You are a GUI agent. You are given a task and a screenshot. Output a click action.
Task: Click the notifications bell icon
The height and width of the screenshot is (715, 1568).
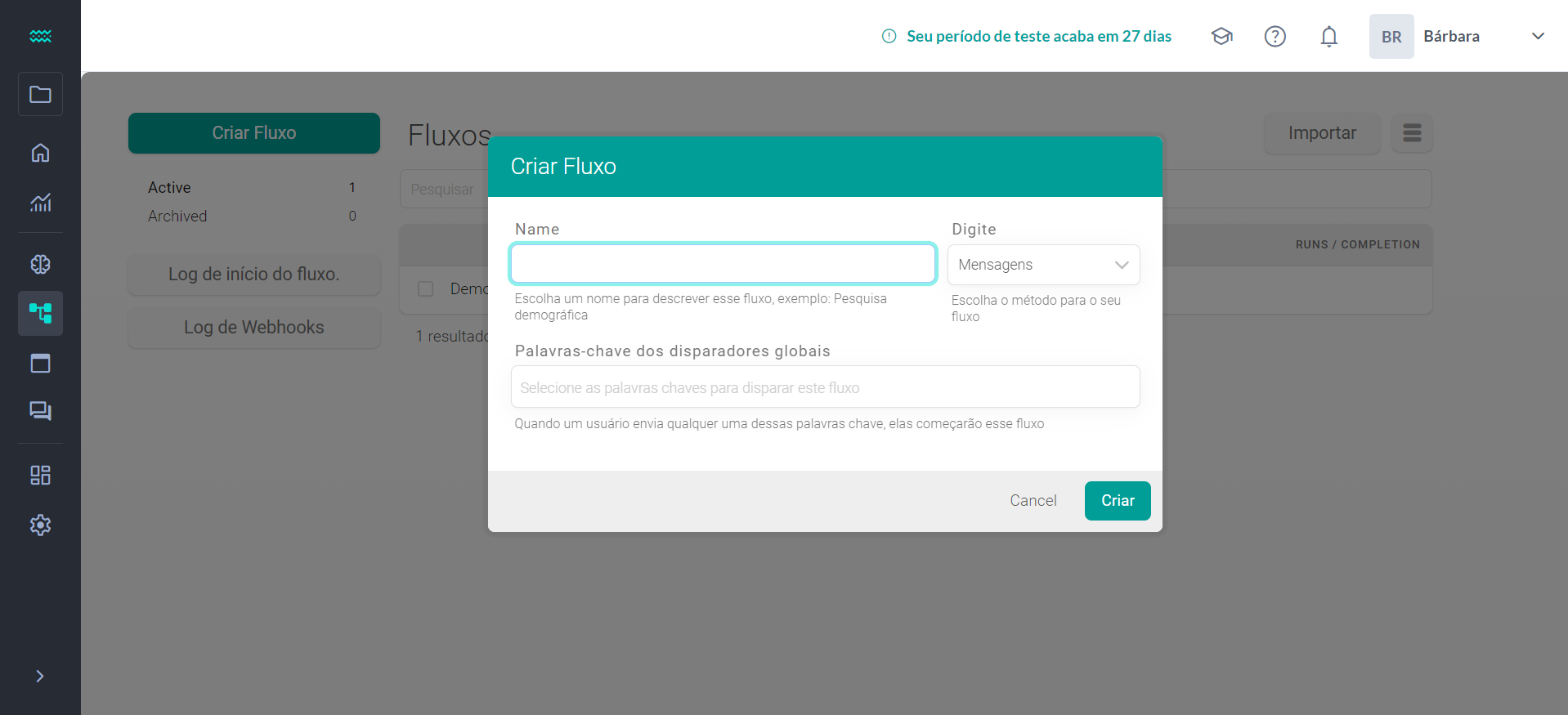point(1328,37)
